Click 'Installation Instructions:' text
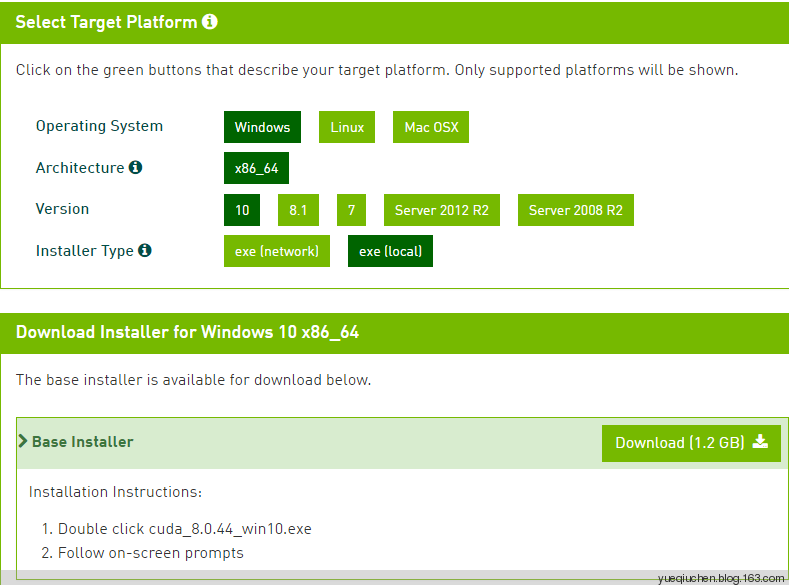Screen dimensions: 789x585 tap(115, 491)
